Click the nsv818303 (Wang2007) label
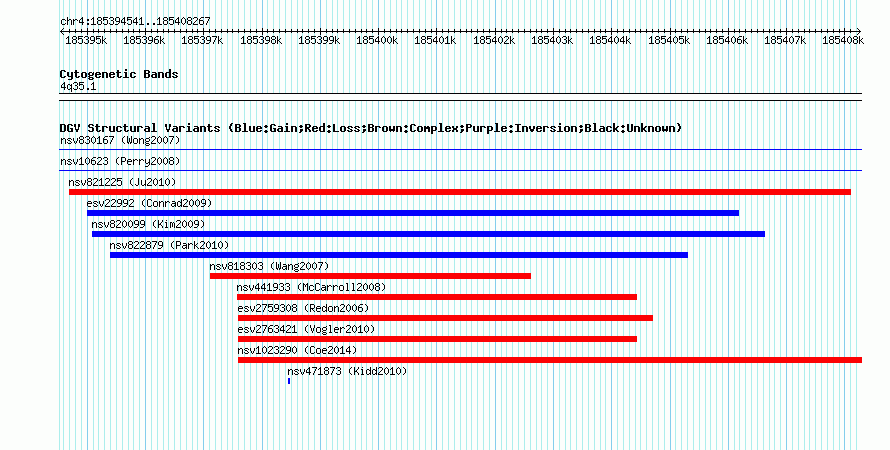The width and height of the screenshot is (890, 450). pyautogui.click(x=269, y=266)
